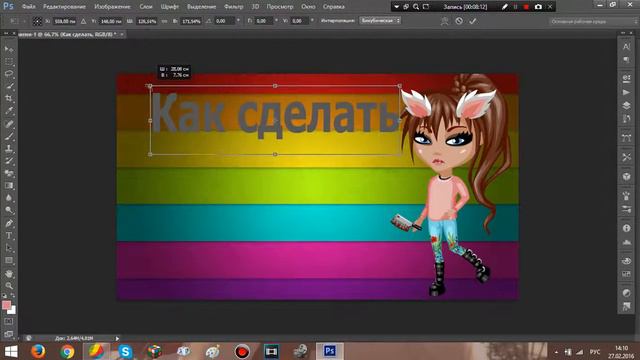Swap foreground and background colors

(x=13, y=296)
